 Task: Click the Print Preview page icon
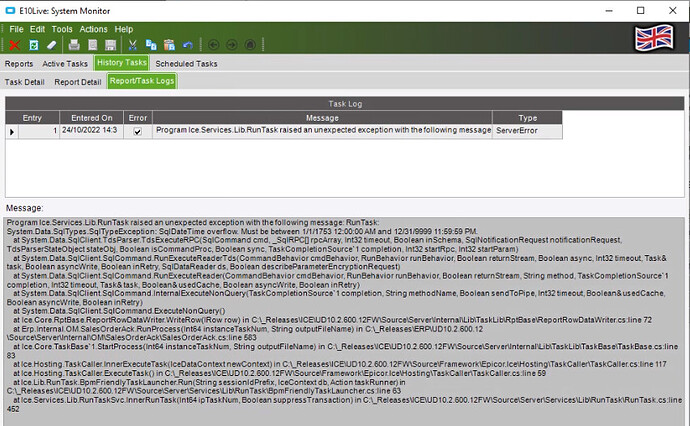click(92, 45)
